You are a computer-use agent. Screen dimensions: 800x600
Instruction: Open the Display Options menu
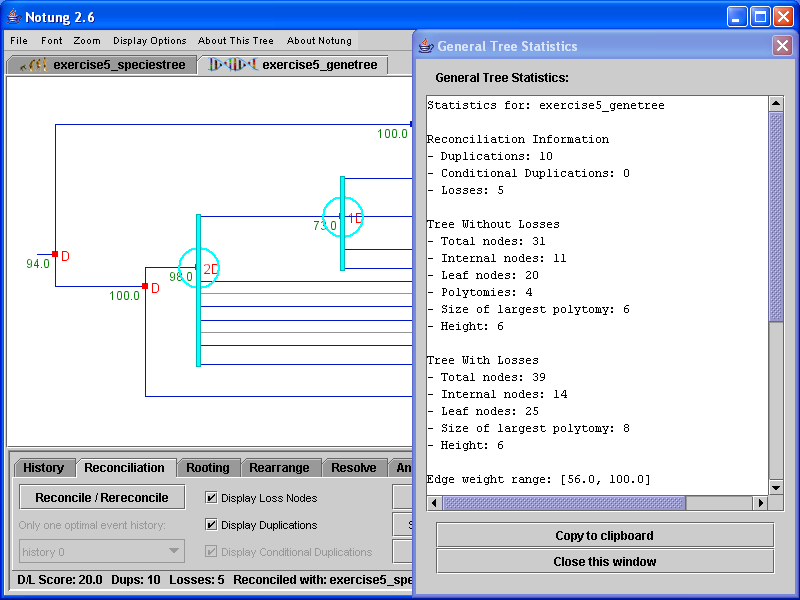(150, 41)
